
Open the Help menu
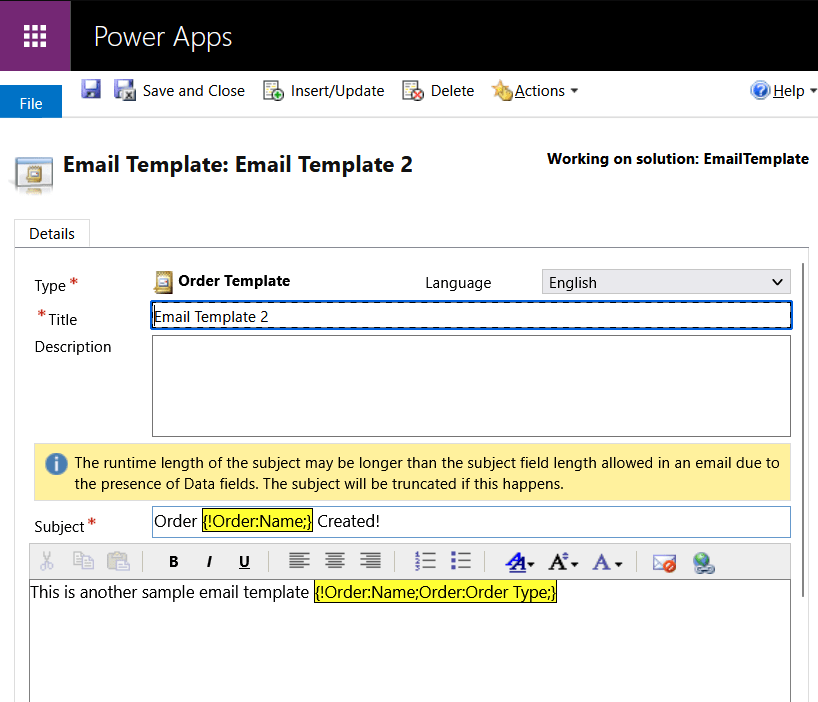pyautogui.click(x=783, y=91)
